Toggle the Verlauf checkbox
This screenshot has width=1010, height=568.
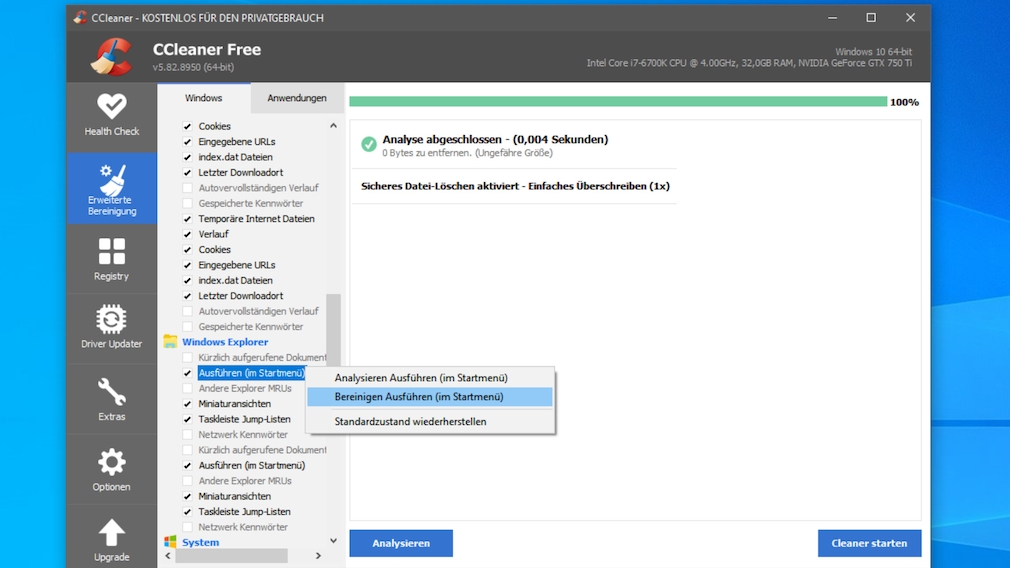[187, 234]
